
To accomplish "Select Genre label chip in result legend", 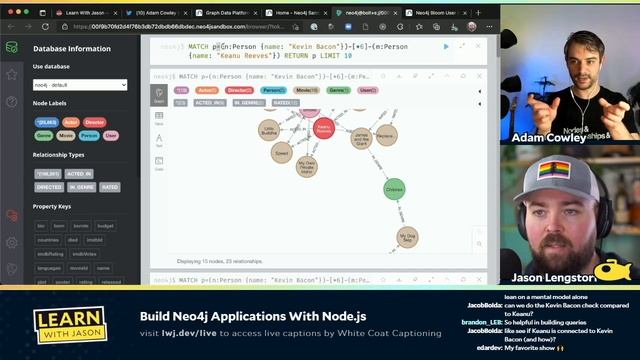I will coord(339,90).
